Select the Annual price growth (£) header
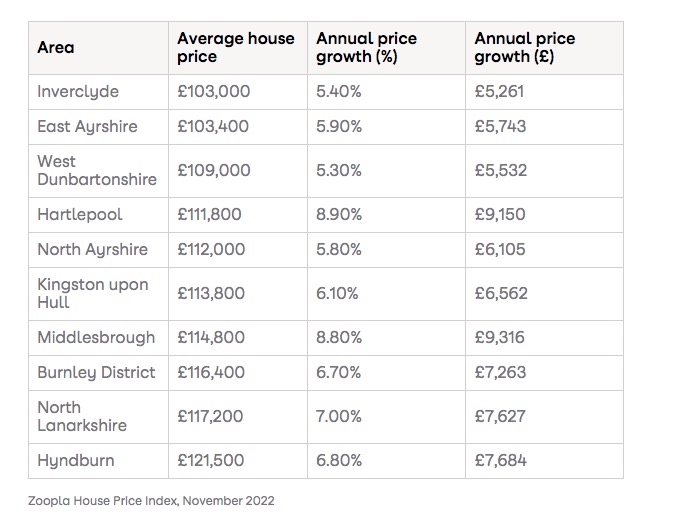Image resolution: width=691 pixels, height=531 pixels. pyautogui.click(x=525, y=47)
